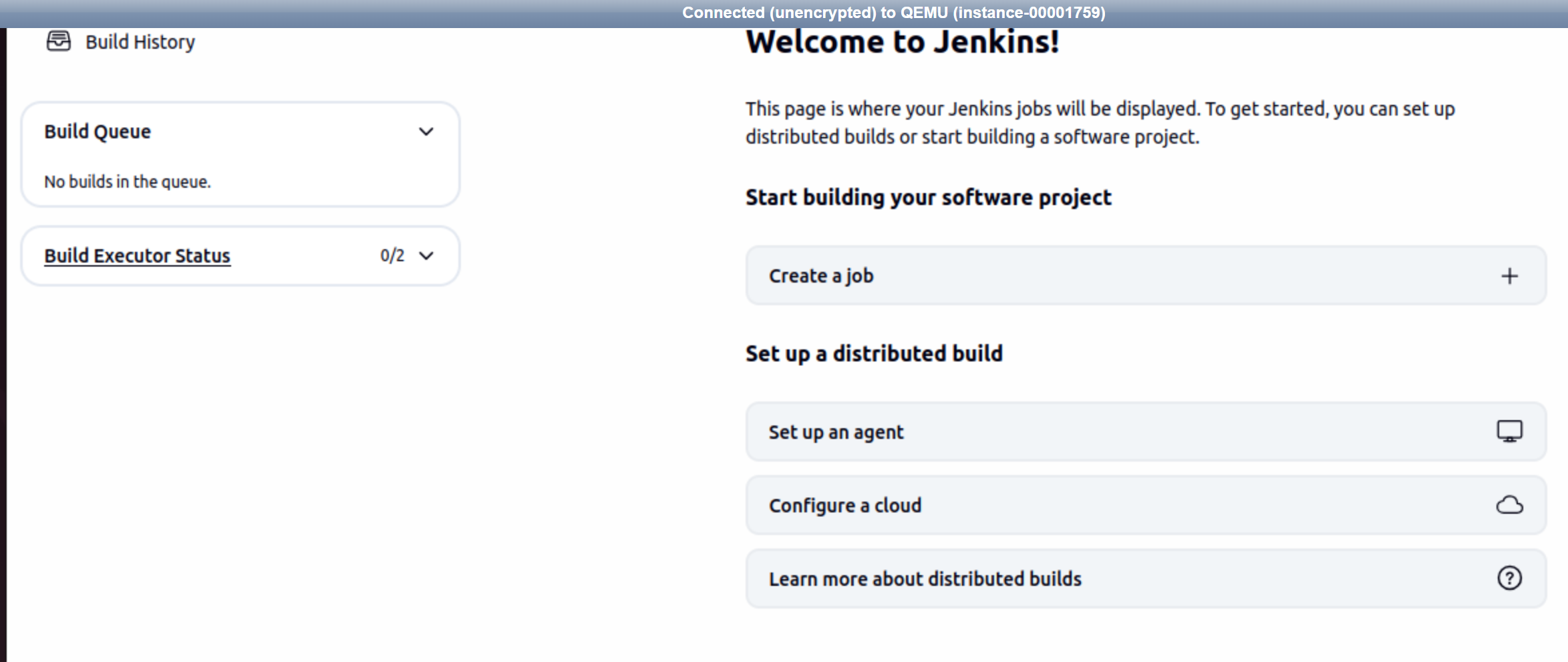Click the 0/2 executor count
The width and height of the screenshot is (1568, 662).
392,256
